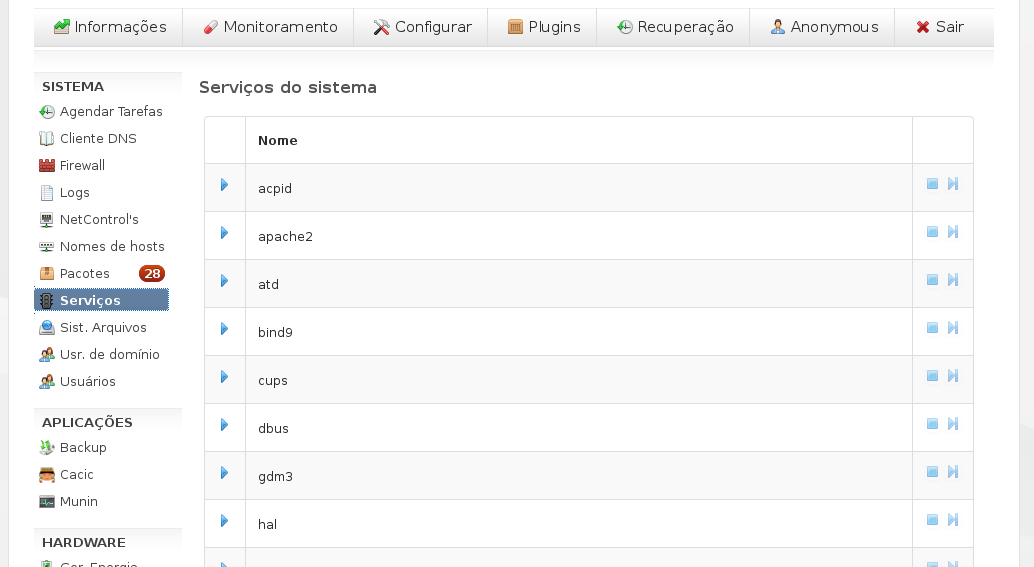Restart the apache2 service
This screenshot has width=1034, height=567.
[953, 232]
